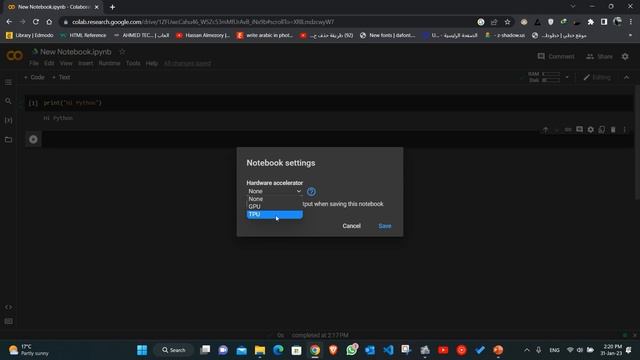
Task: Add a new Text cell
Action: point(61,77)
